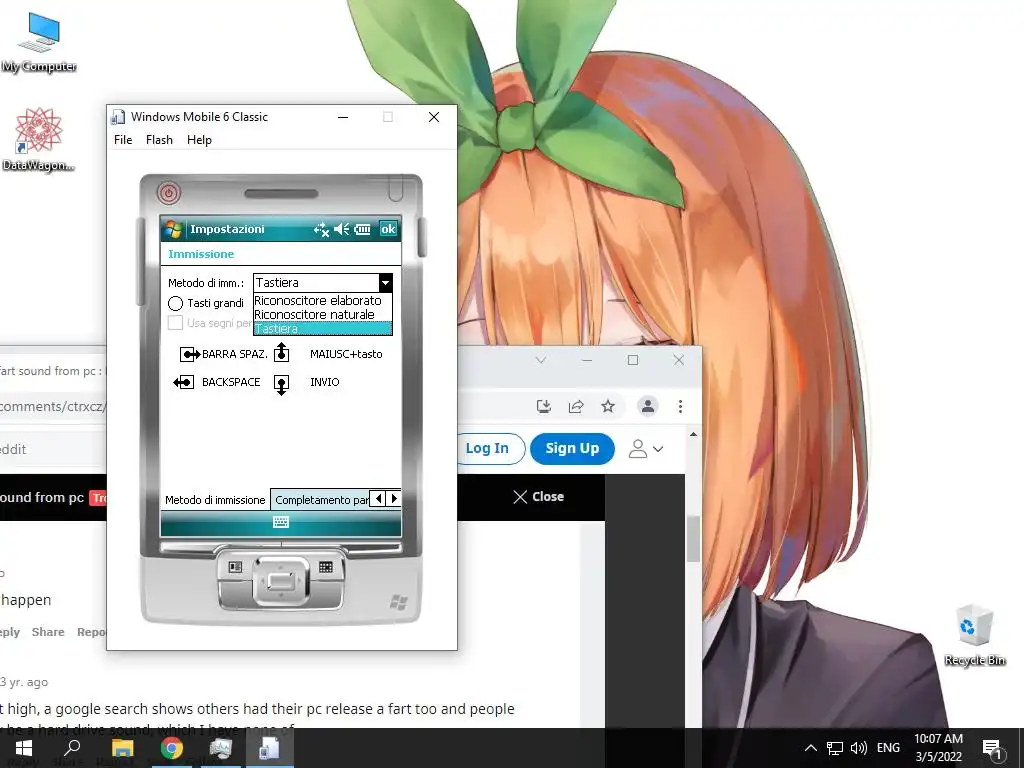Click the Share link under Reddit comment
1024x768 pixels.
coord(48,632)
